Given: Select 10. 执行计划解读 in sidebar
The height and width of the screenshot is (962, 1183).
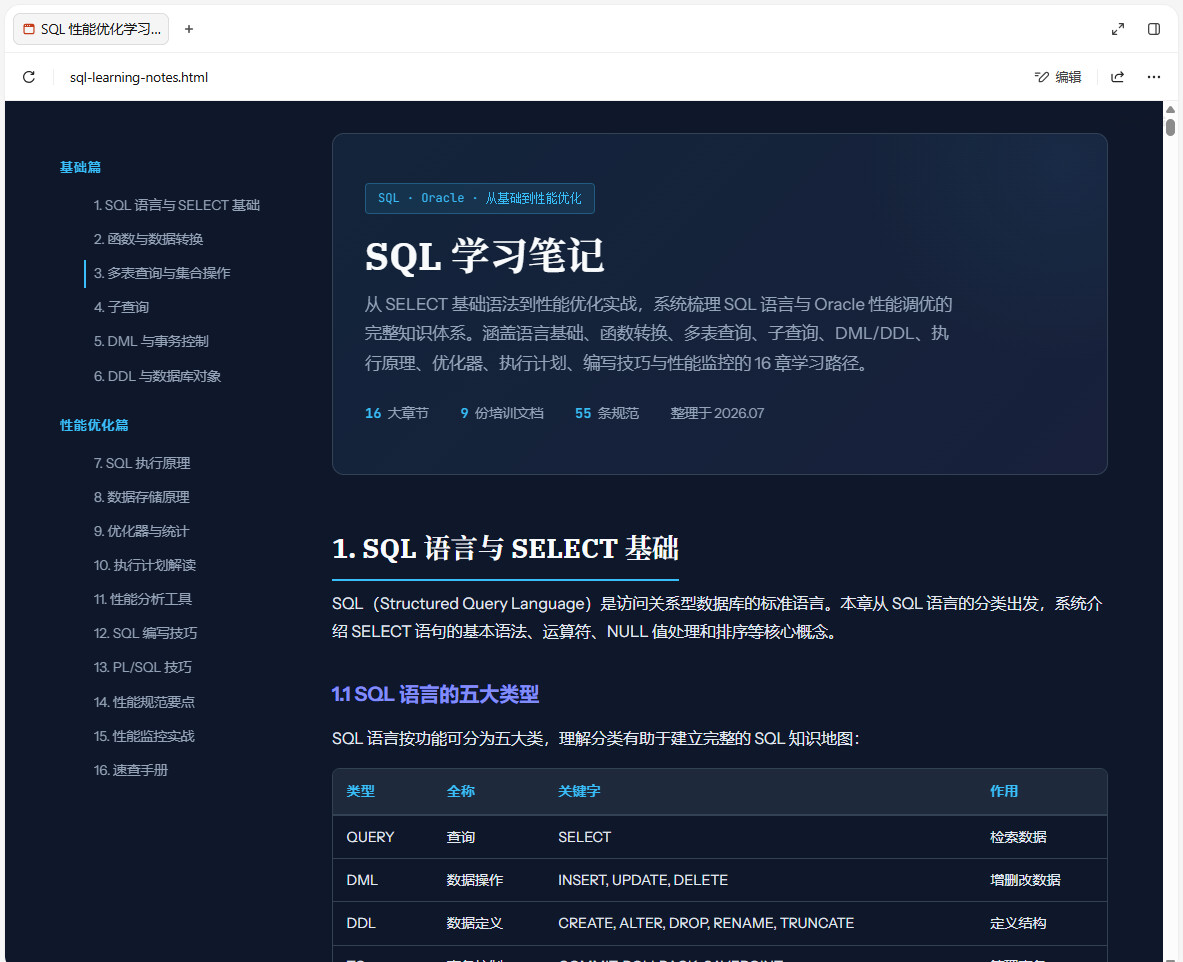Looking at the screenshot, I should coord(145,565).
